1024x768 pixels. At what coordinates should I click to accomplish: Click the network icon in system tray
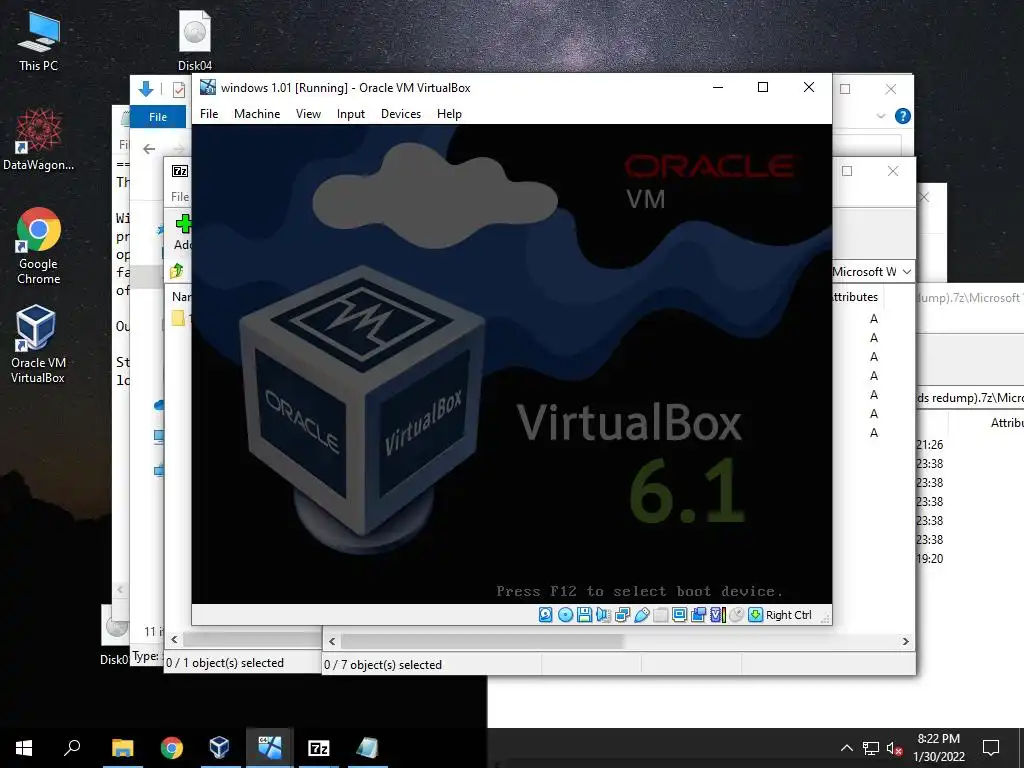(871, 748)
